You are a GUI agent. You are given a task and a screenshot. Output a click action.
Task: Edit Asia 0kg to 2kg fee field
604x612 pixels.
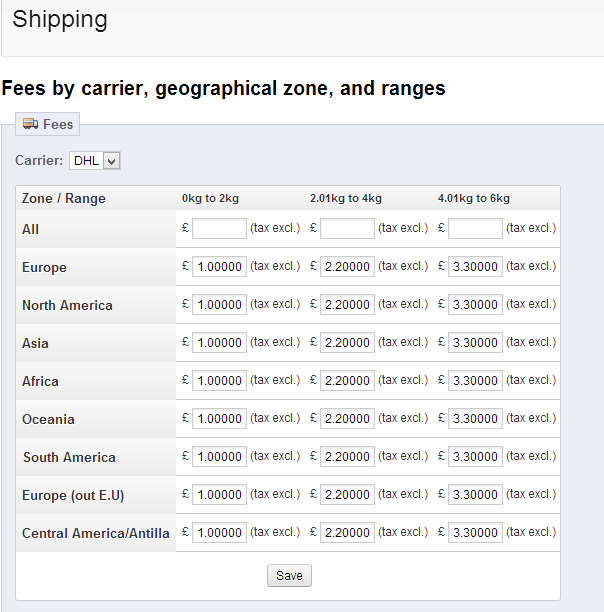tap(219, 343)
